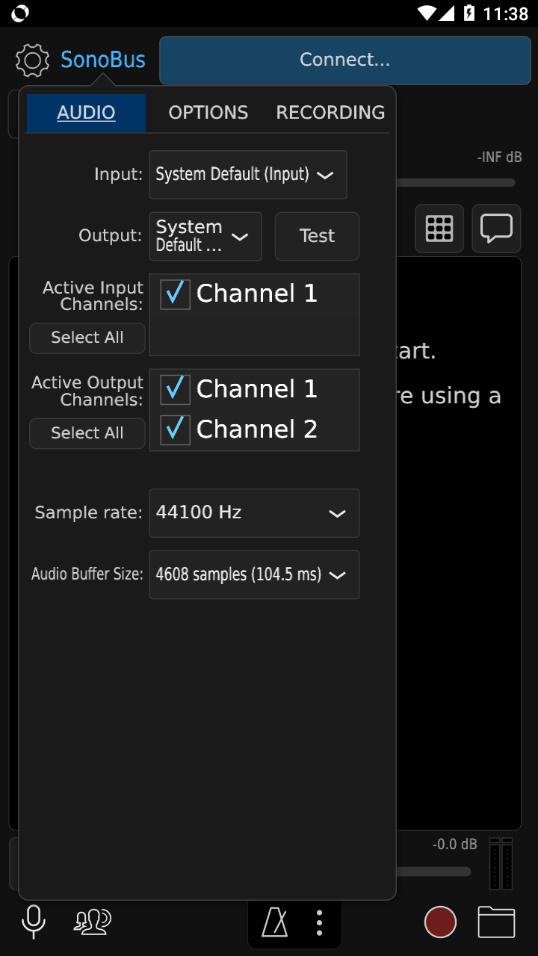Image resolution: width=538 pixels, height=956 pixels.
Task: Open the Output device dropdown
Action: pos(206,236)
